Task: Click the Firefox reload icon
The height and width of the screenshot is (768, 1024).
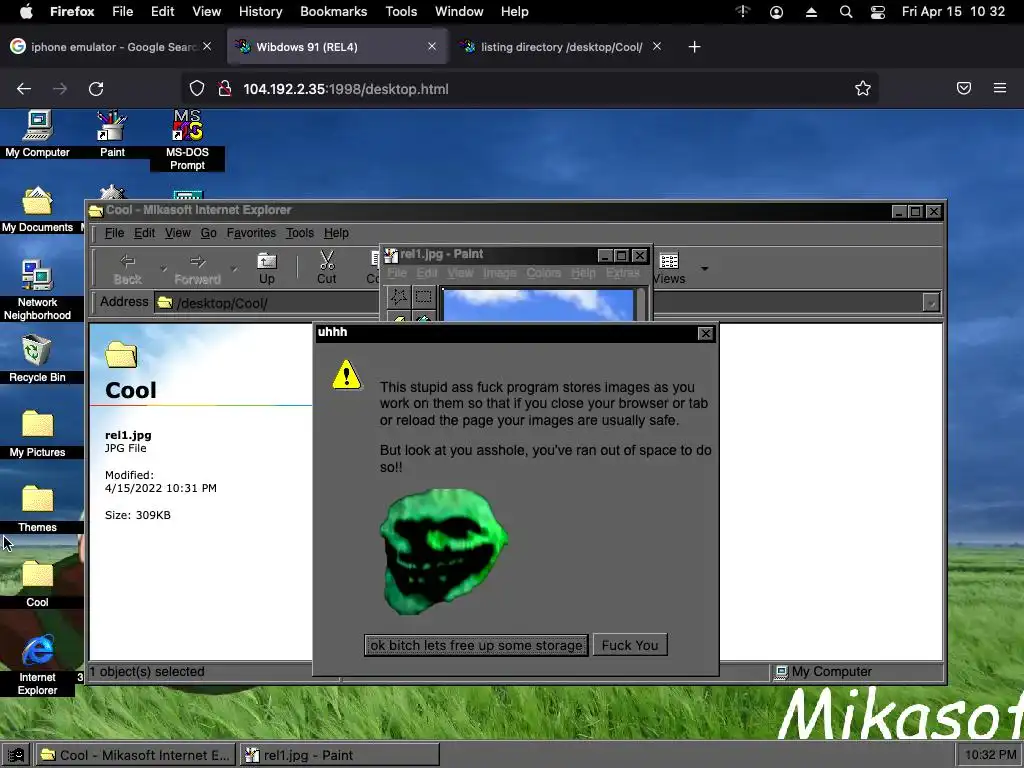Action: coord(96,89)
